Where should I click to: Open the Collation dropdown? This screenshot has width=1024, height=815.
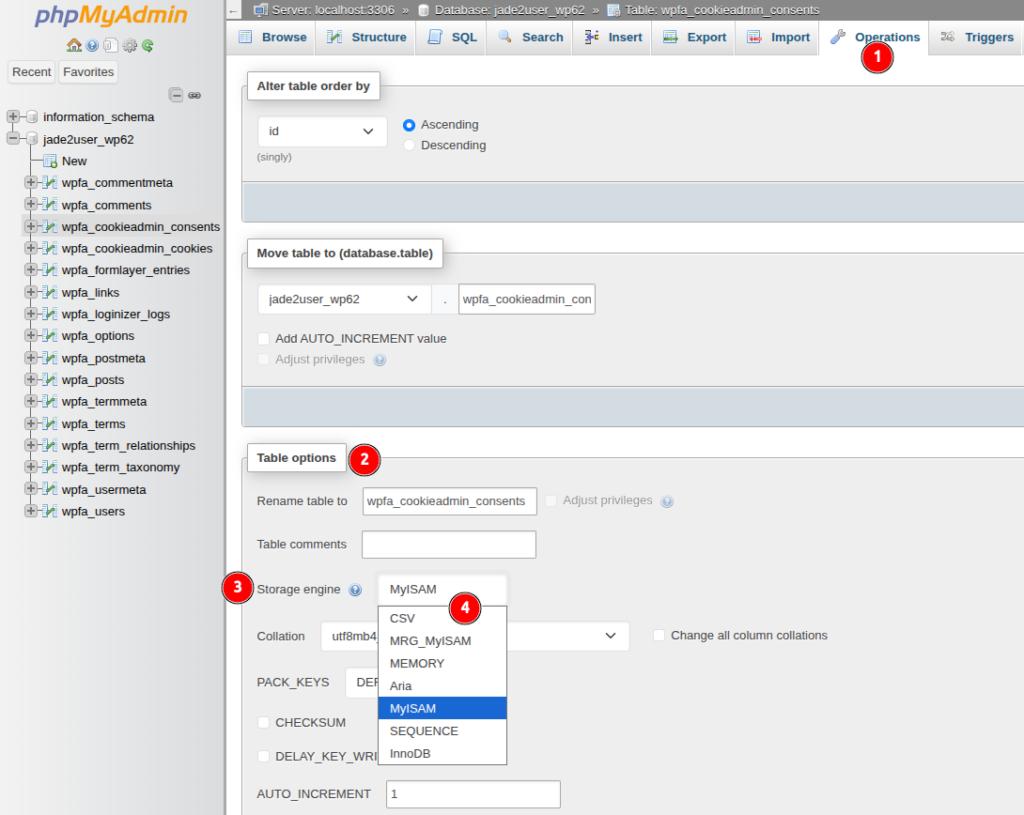[x=475, y=636]
